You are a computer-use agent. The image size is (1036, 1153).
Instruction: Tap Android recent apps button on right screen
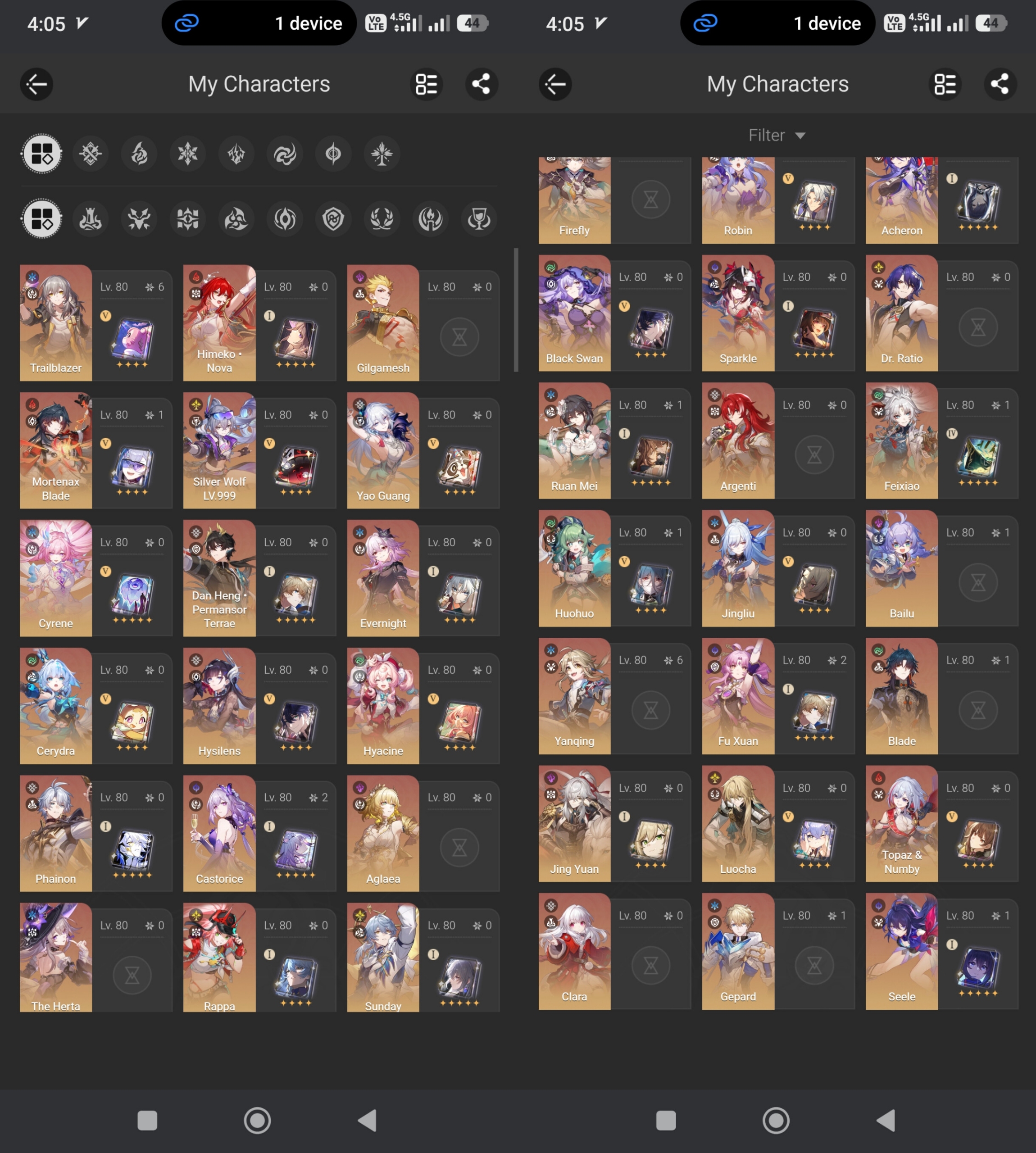click(x=665, y=1121)
